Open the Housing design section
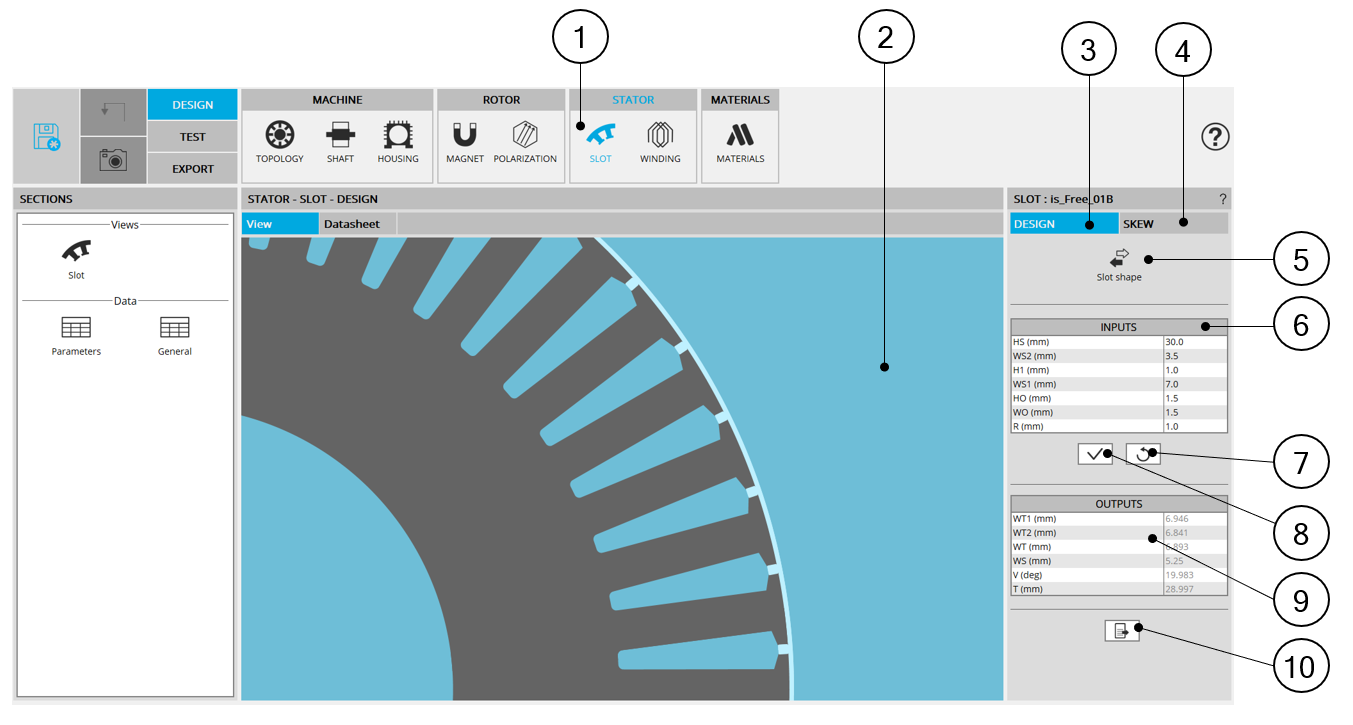 pos(398,136)
